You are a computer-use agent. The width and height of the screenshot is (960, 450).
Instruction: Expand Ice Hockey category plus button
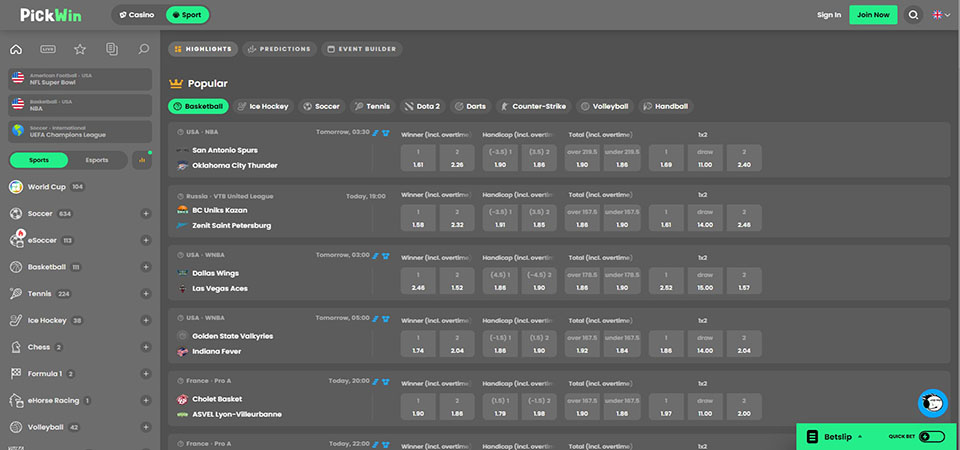(146, 320)
